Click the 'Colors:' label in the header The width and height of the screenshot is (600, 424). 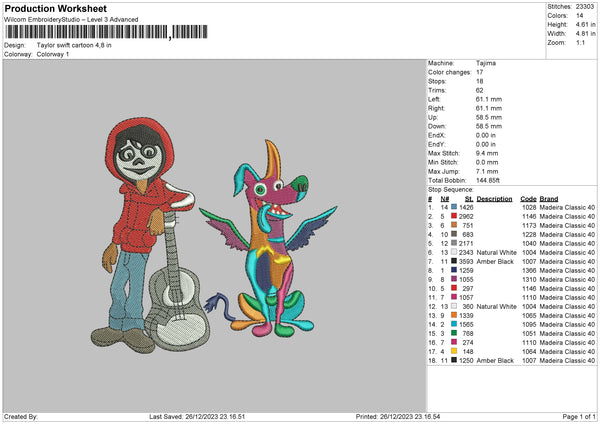point(558,16)
